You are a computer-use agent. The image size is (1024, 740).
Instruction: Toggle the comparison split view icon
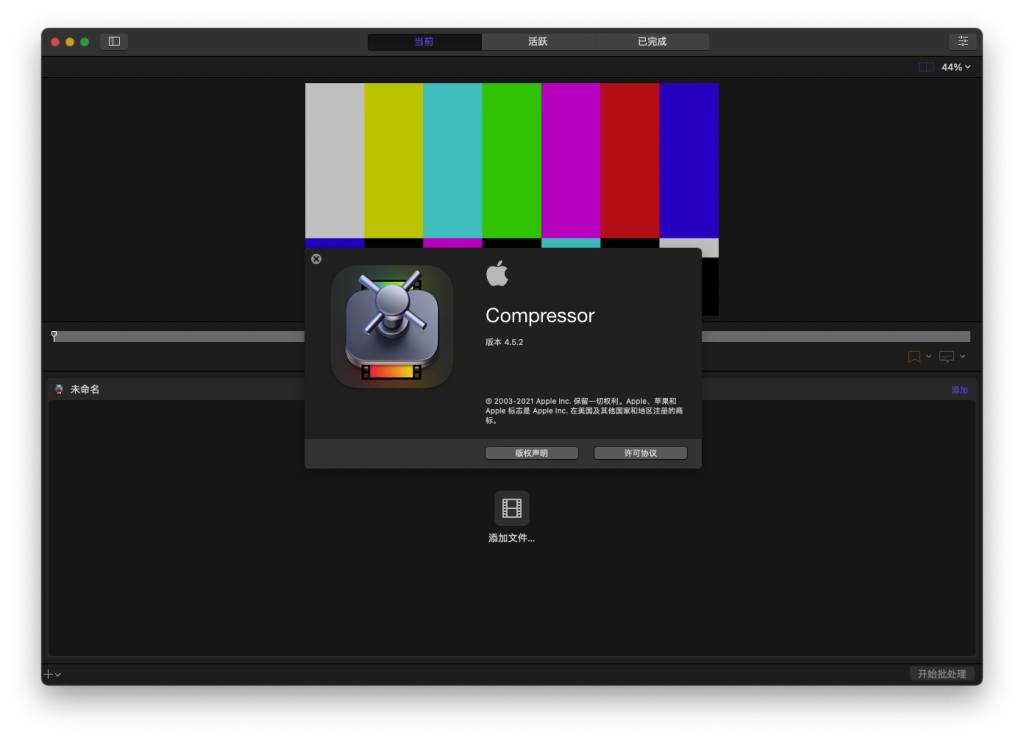(x=926, y=67)
